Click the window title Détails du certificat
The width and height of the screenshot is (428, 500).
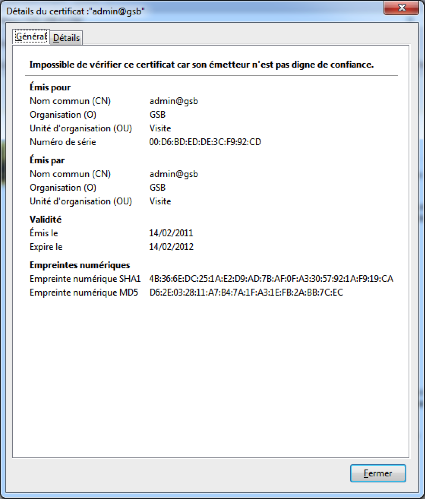click(x=75, y=11)
